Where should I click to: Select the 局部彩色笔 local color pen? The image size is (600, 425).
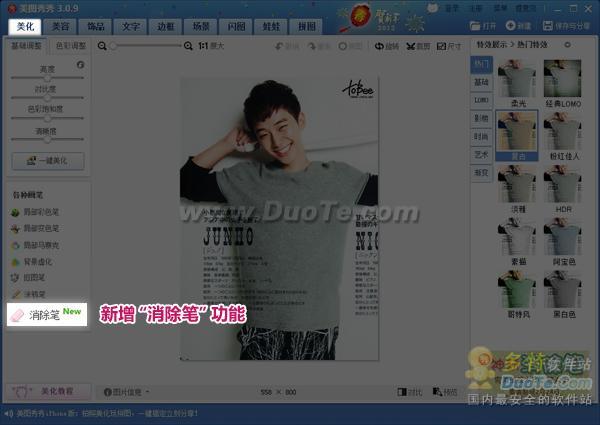pyautogui.click(x=35, y=212)
